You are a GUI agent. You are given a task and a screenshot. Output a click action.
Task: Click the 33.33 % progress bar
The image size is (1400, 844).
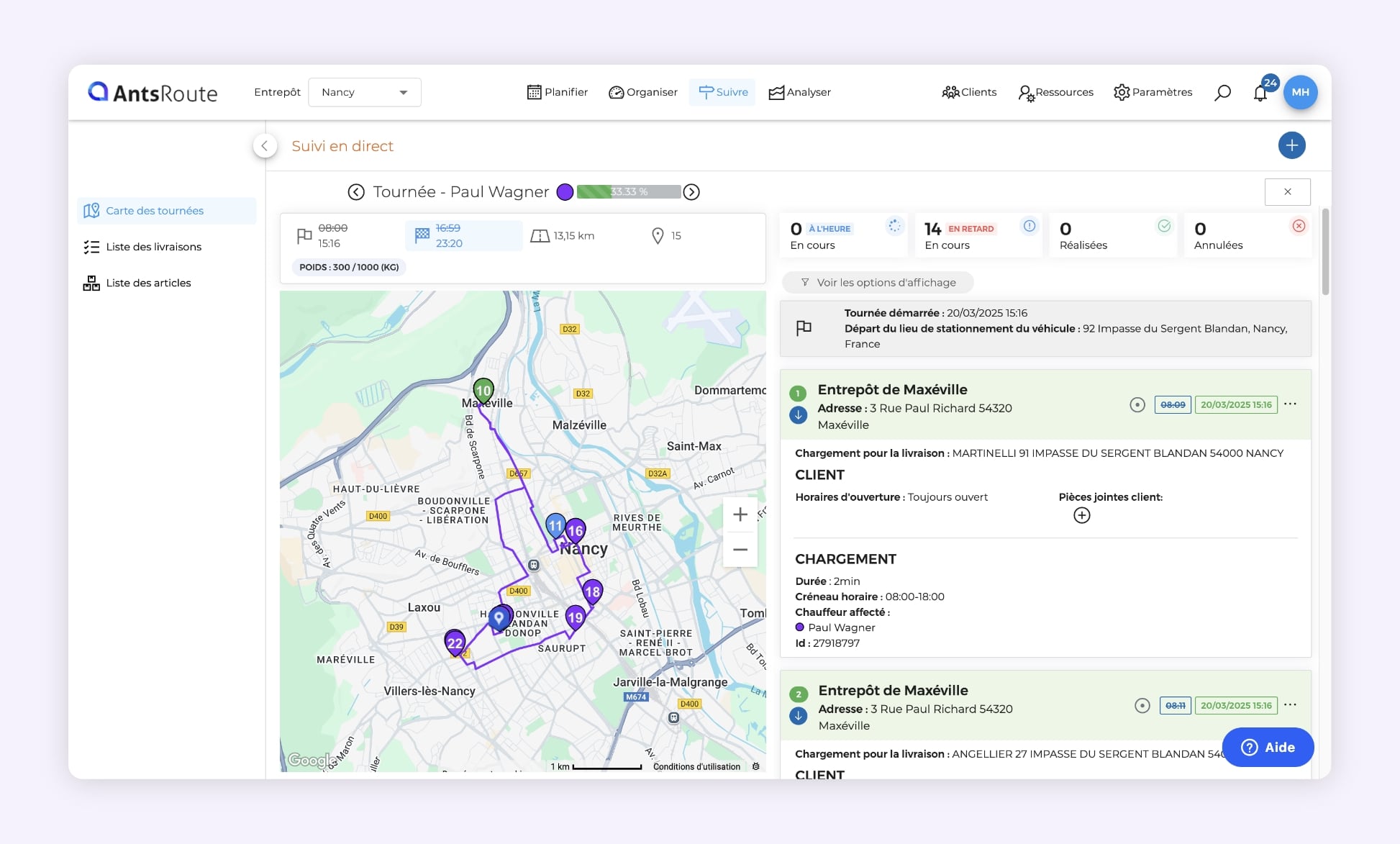pyautogui.click(x=628, y=192)
